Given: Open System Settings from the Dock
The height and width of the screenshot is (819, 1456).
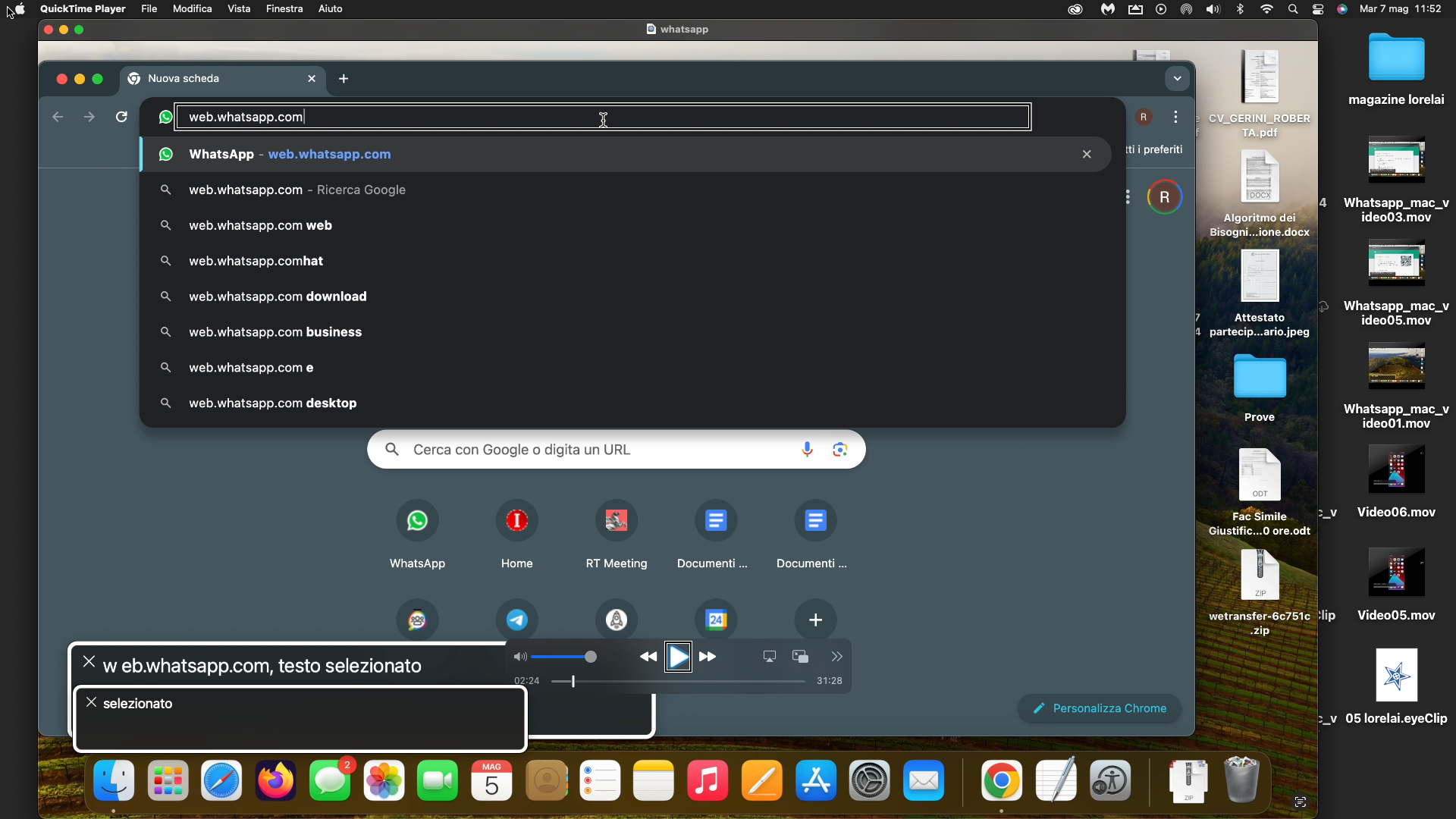Looking at the screenshot, I should pyautogui.click(x=869, y=780).
